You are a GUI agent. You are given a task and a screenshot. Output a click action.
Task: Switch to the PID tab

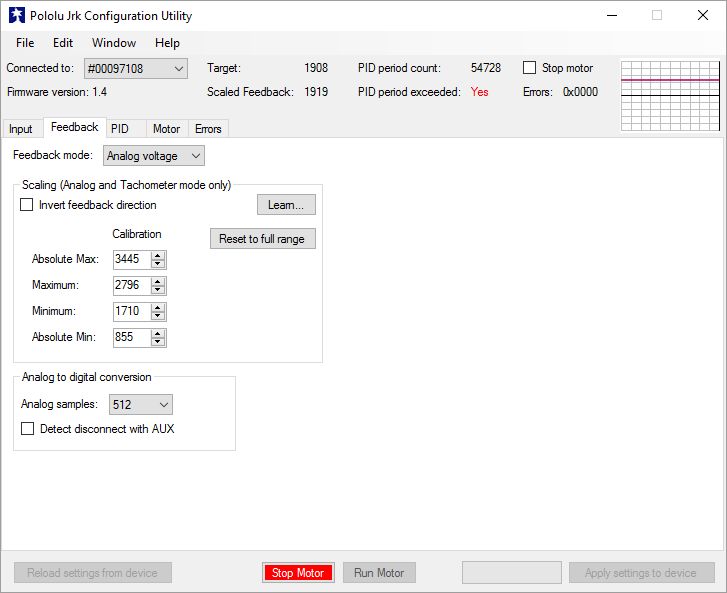[x=120, y=128]
